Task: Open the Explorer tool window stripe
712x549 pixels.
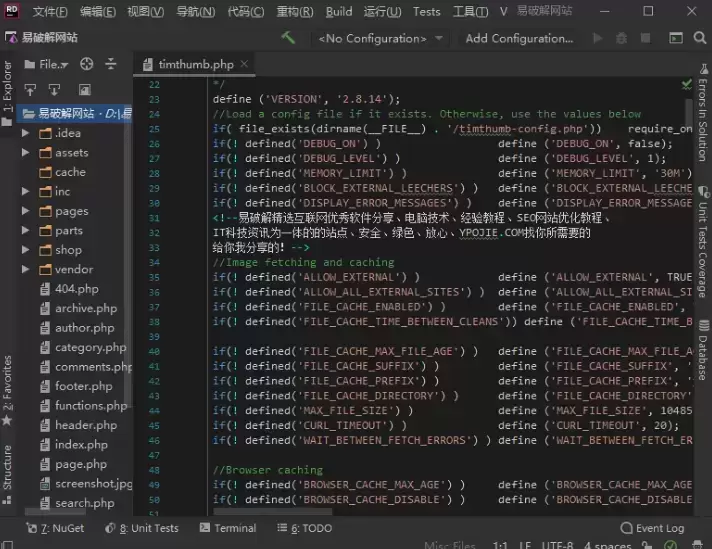Action: tap(7, 94)
